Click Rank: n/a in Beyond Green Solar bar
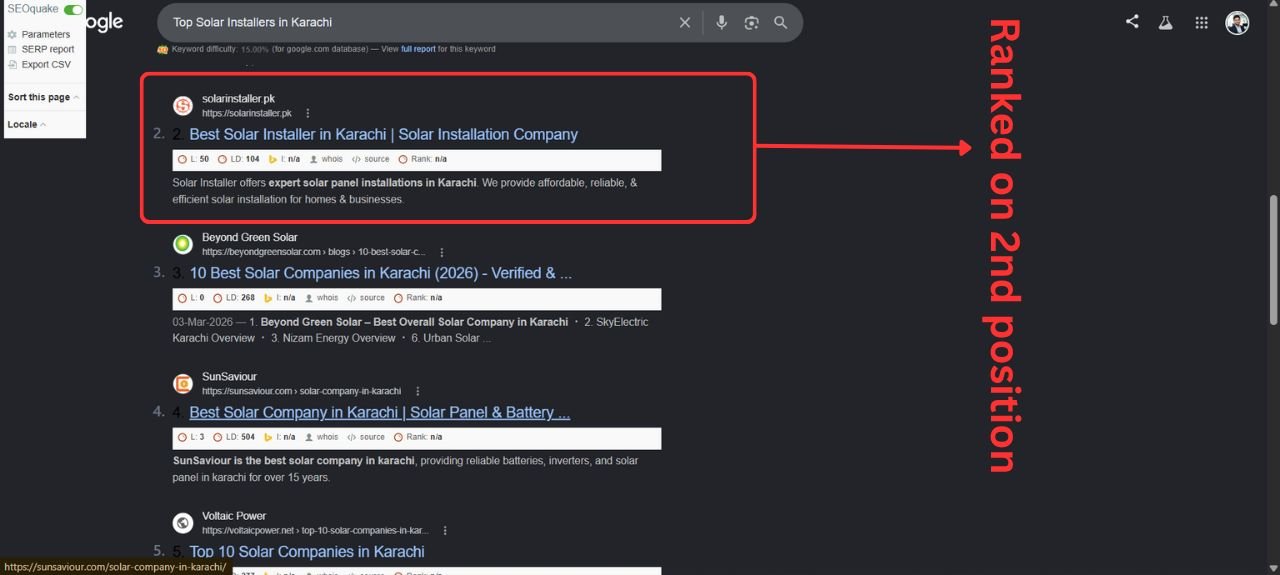The height and width of the screenshot is (575, 1280). (418, 298)
